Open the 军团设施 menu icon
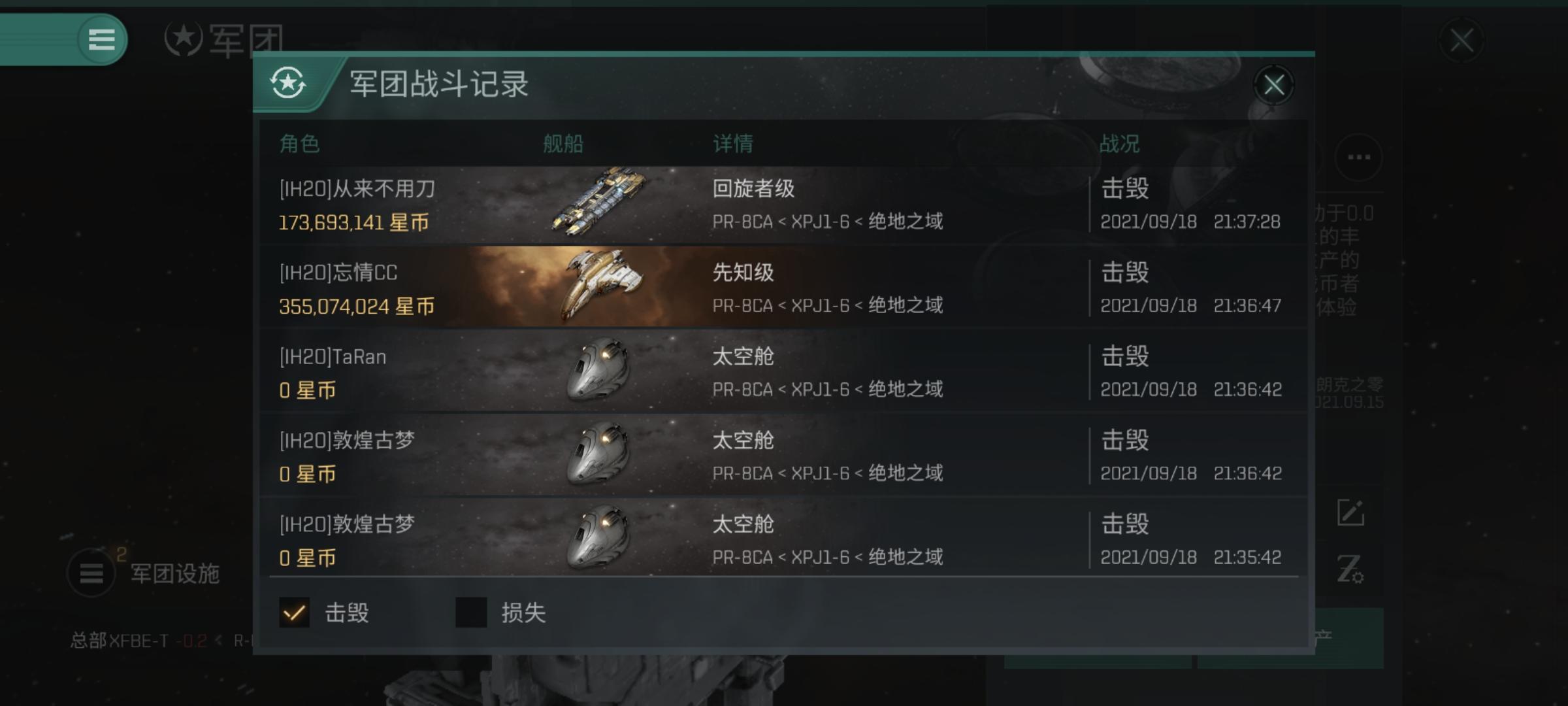1568x706 pixels. [91, 573]
